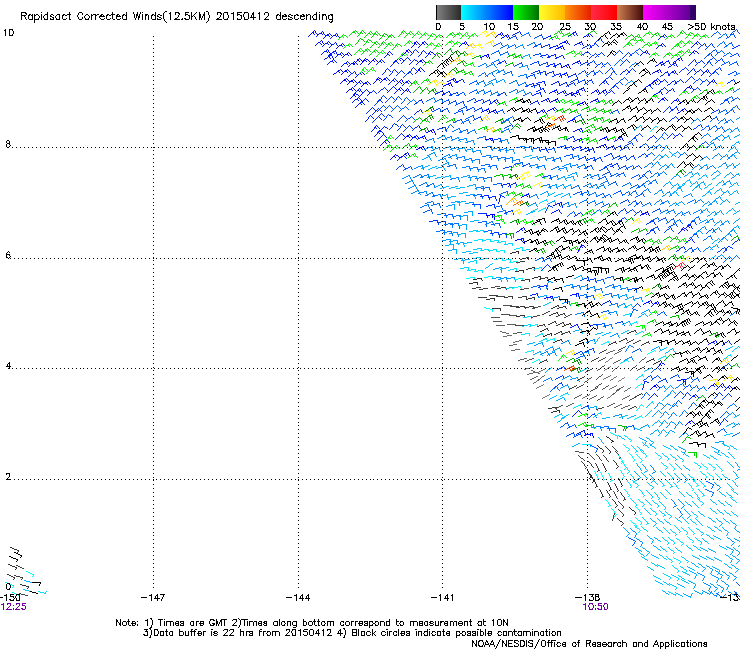Click latitude label '10' on the left axis
740x650 pixels.
[8, 33]
